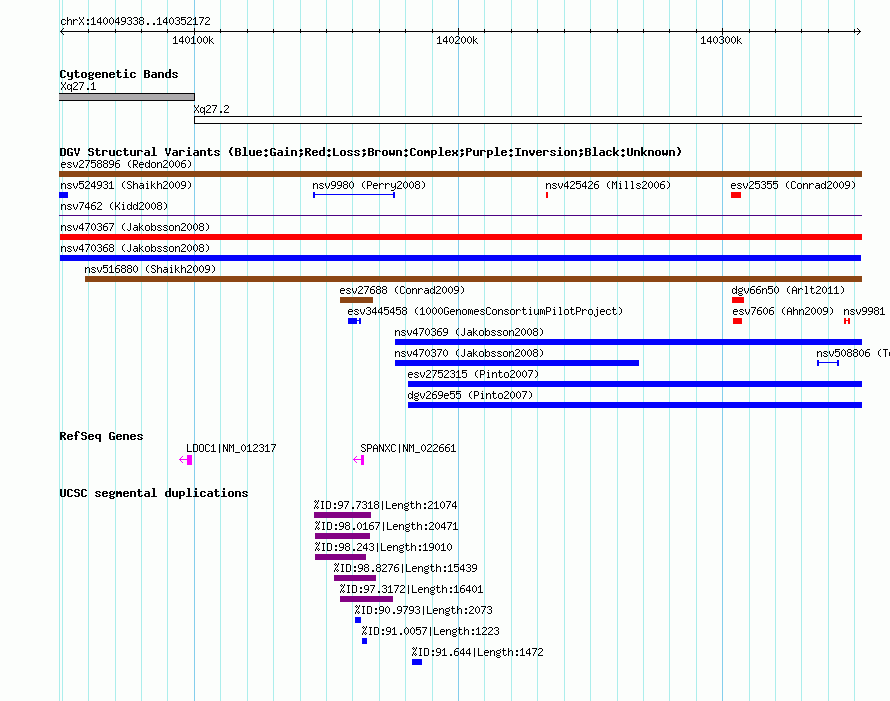Click nsv9981 red loss marker
Image resolution: width=890 pixels, height=701 pixels.
[847, 321]
